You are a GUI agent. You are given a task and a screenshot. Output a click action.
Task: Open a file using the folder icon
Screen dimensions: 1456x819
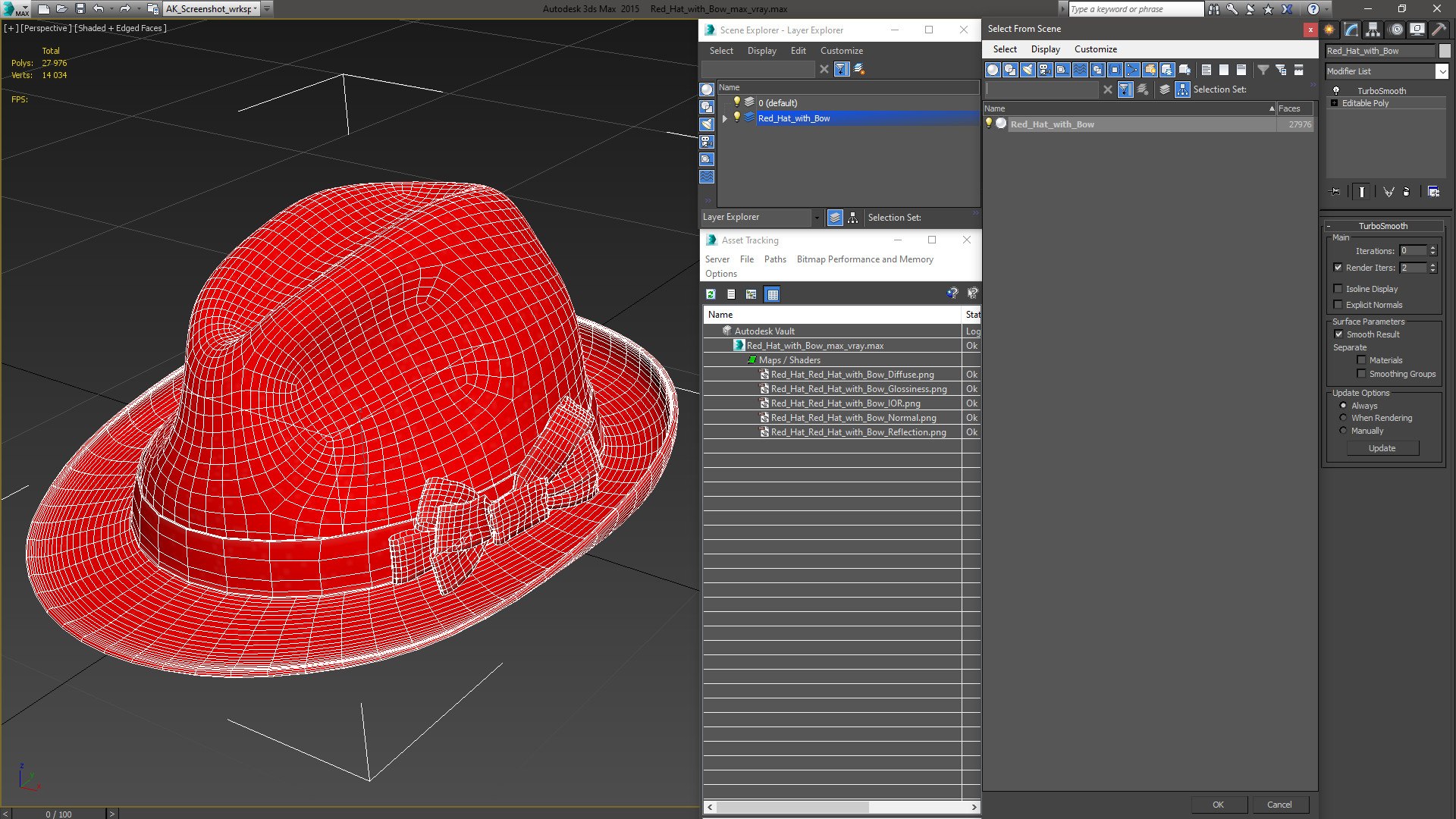[62, 9]
